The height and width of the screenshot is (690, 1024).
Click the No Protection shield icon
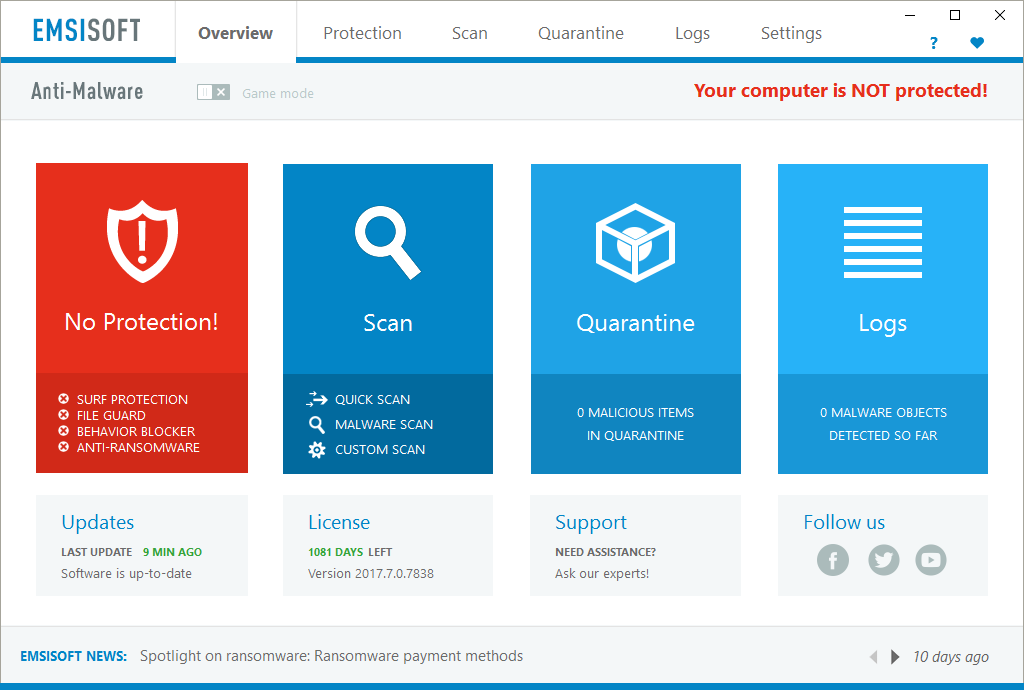coord(142,242)
